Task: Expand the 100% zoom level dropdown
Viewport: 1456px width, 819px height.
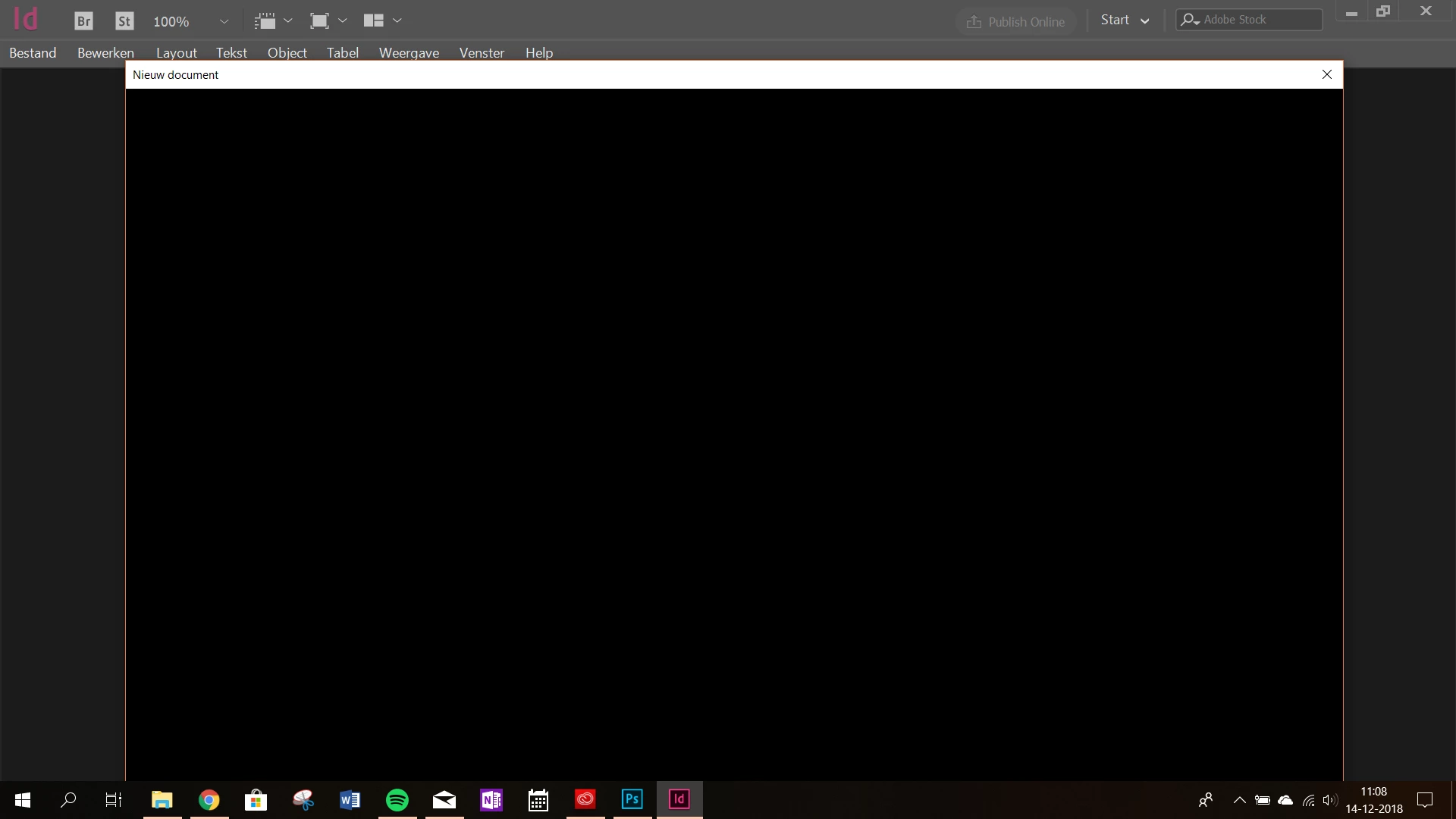Action: (224, 21)
